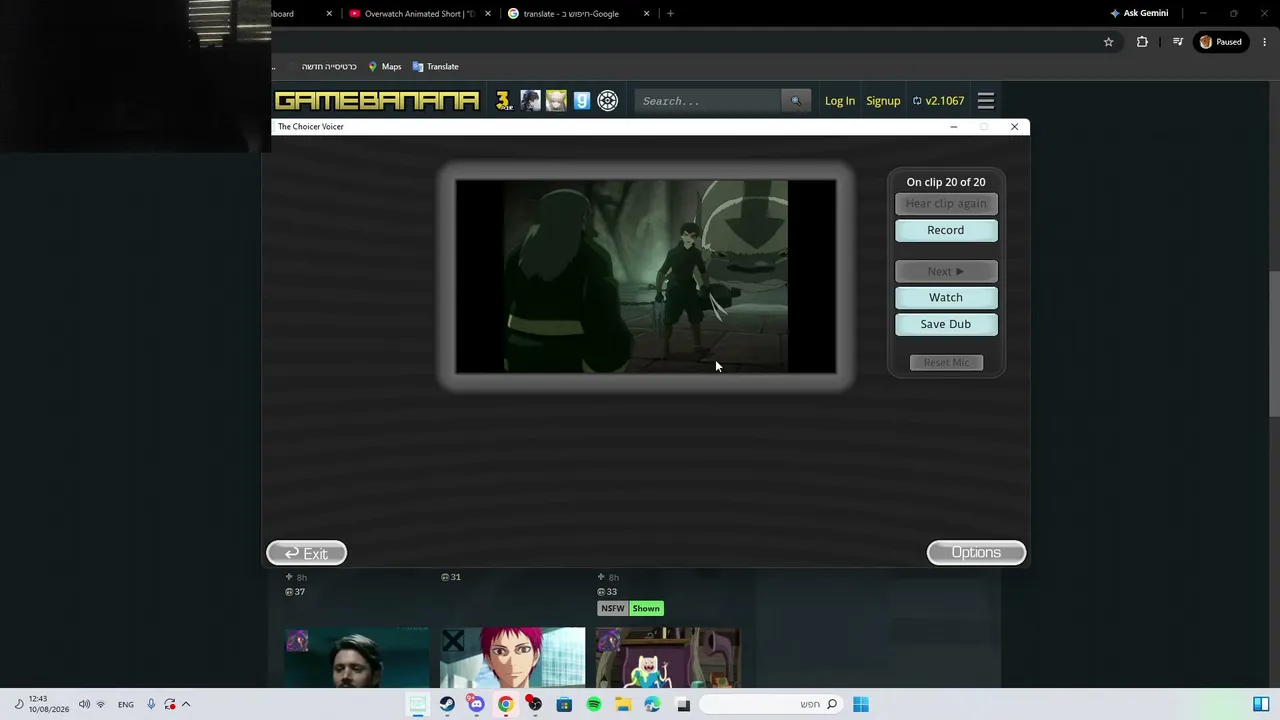Viewport: 1280px width, 720px height.
Task: Open the white wheel game icon
Action: tap(608, 101)
